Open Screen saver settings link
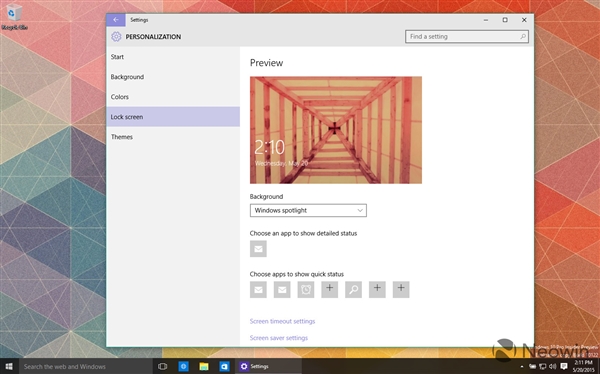Screen dimensions: 600x374 pyautogui.click(x=279, y=338)
